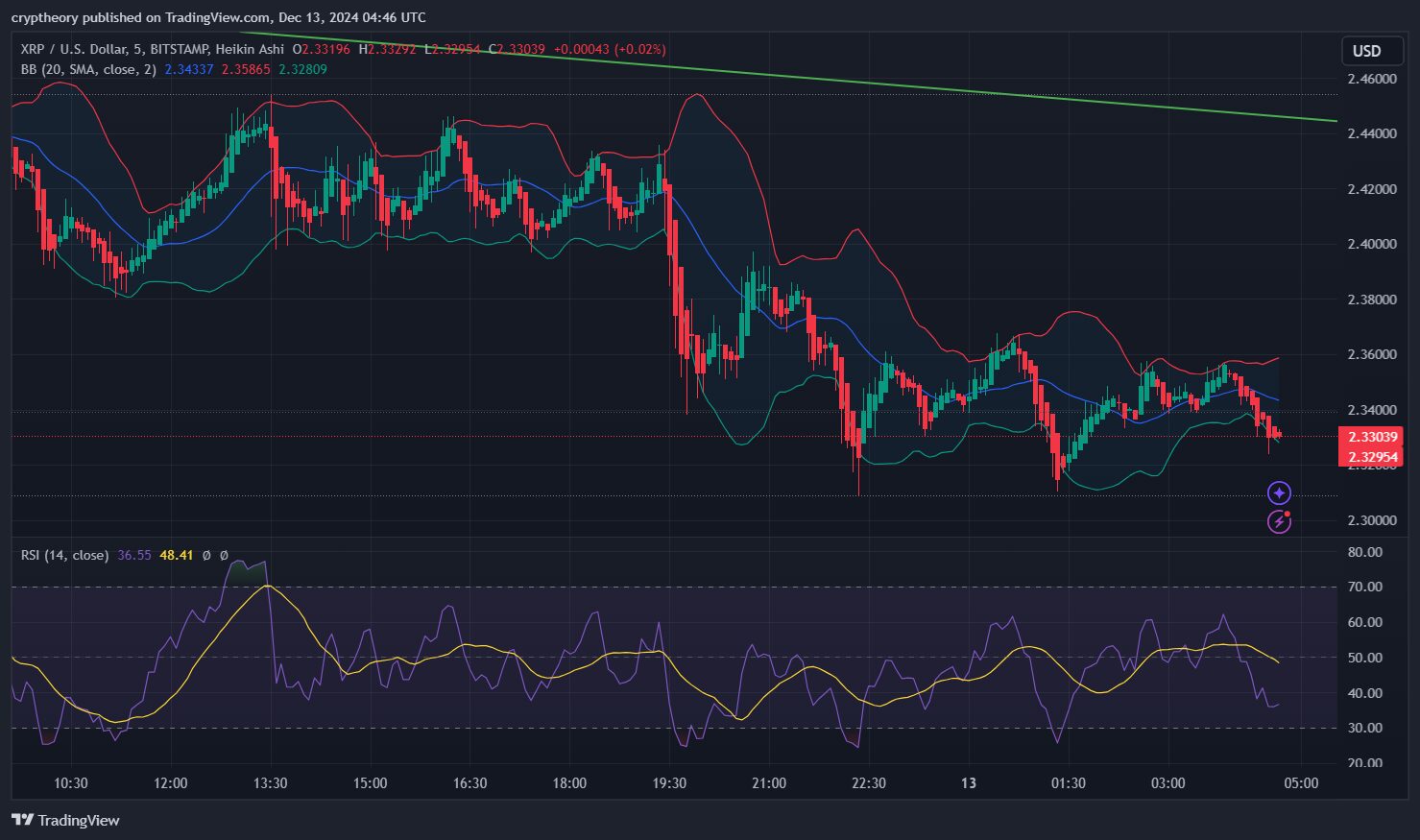Click the cryptheory published header text
The width and height of the screenshot is (1420, 840).
click(x=219, y=17)
